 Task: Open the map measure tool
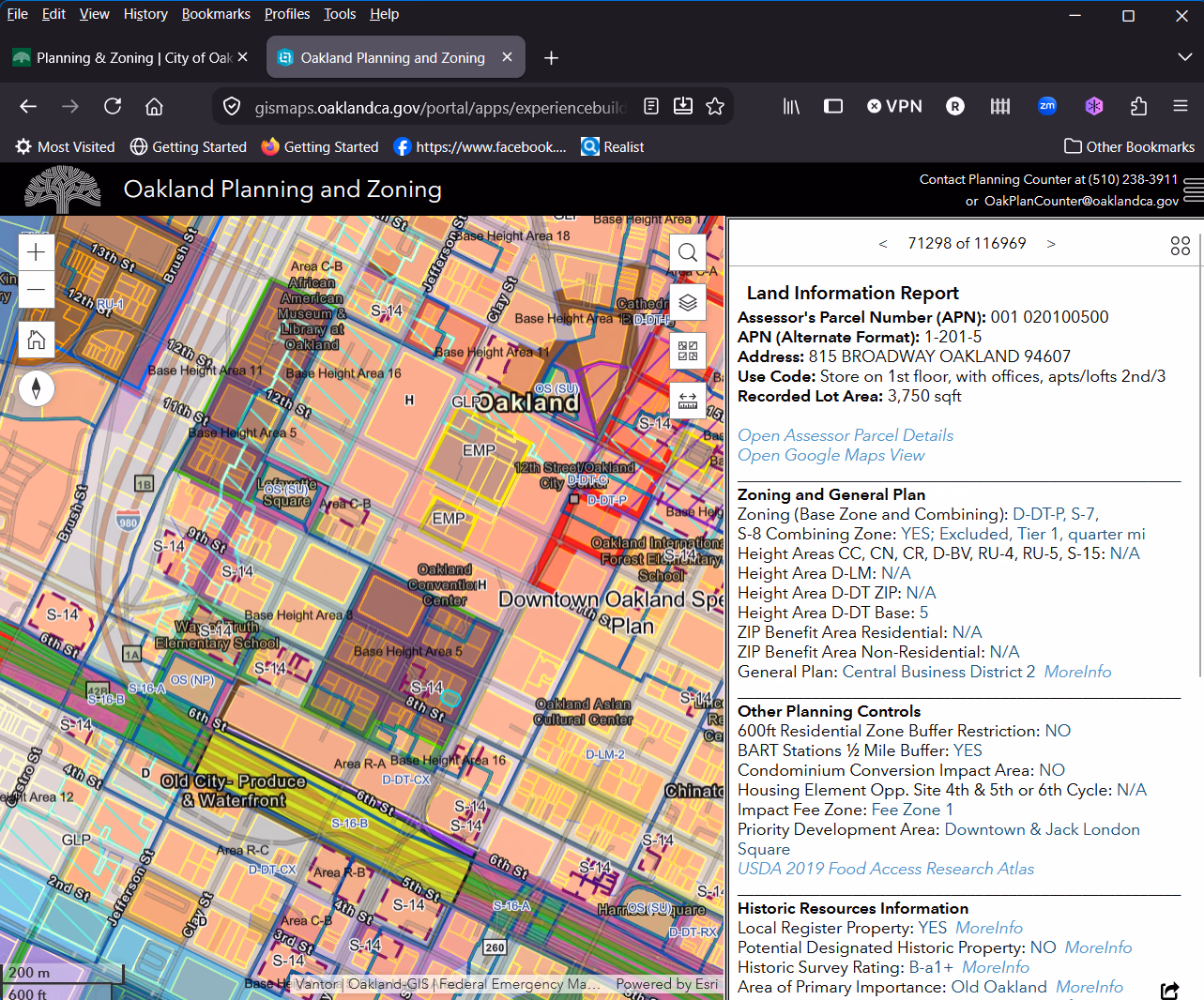coord(688,402)
